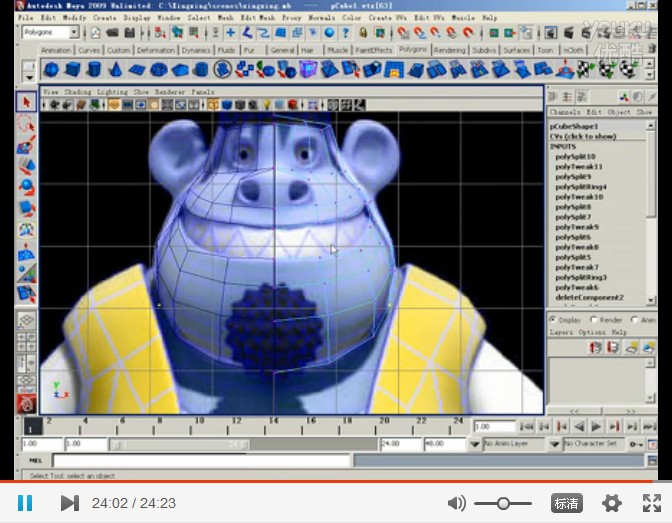Adjust the video volume slider

tap(503, 503)
